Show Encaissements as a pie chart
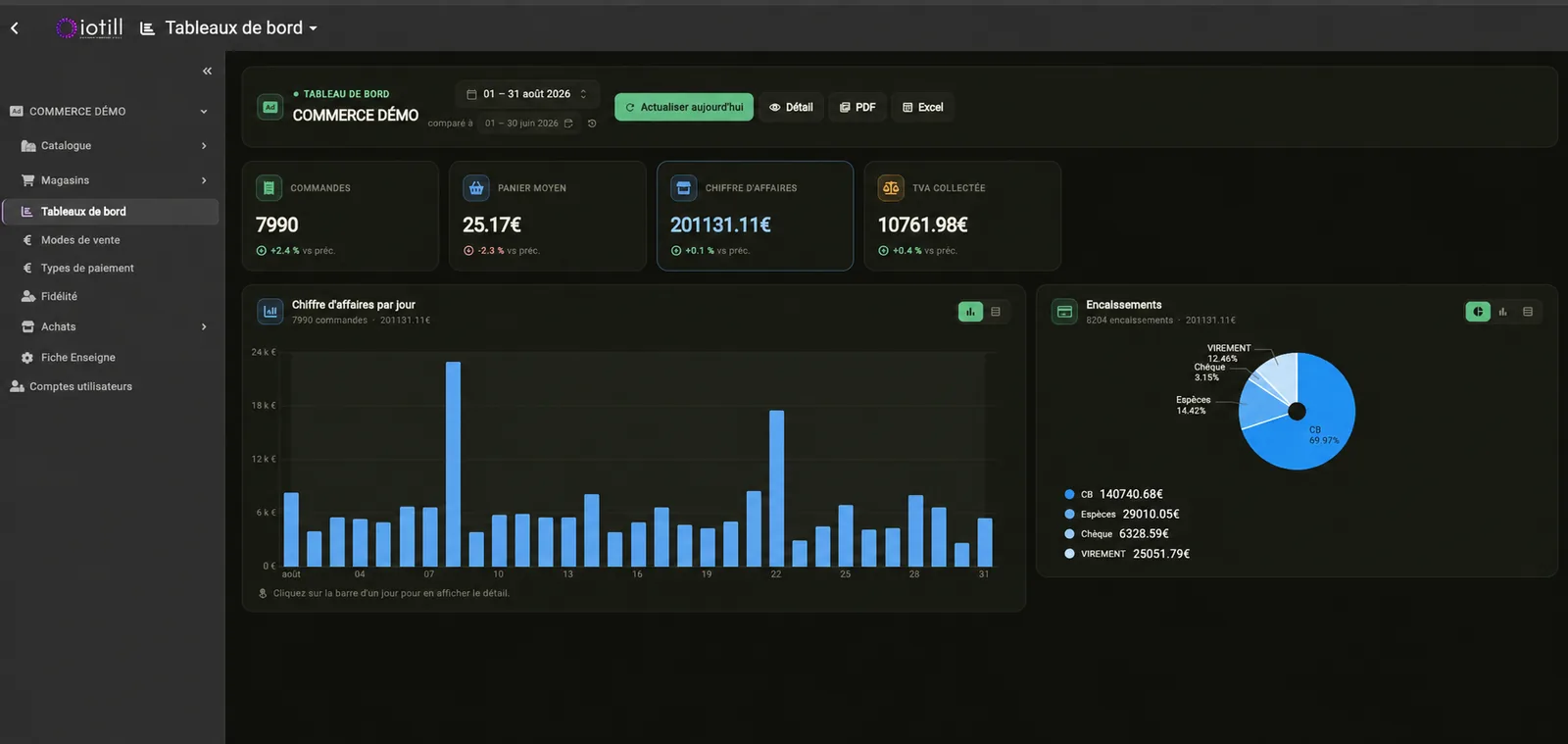The width and height of the screenshot is (1568, 744). pyautogui.click(x=1478, y=312)
